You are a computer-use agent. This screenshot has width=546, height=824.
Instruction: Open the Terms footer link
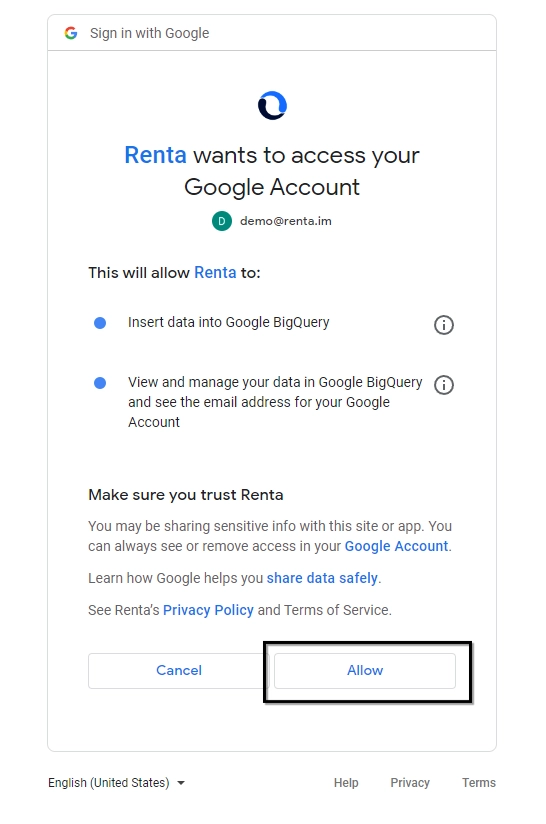479,782
